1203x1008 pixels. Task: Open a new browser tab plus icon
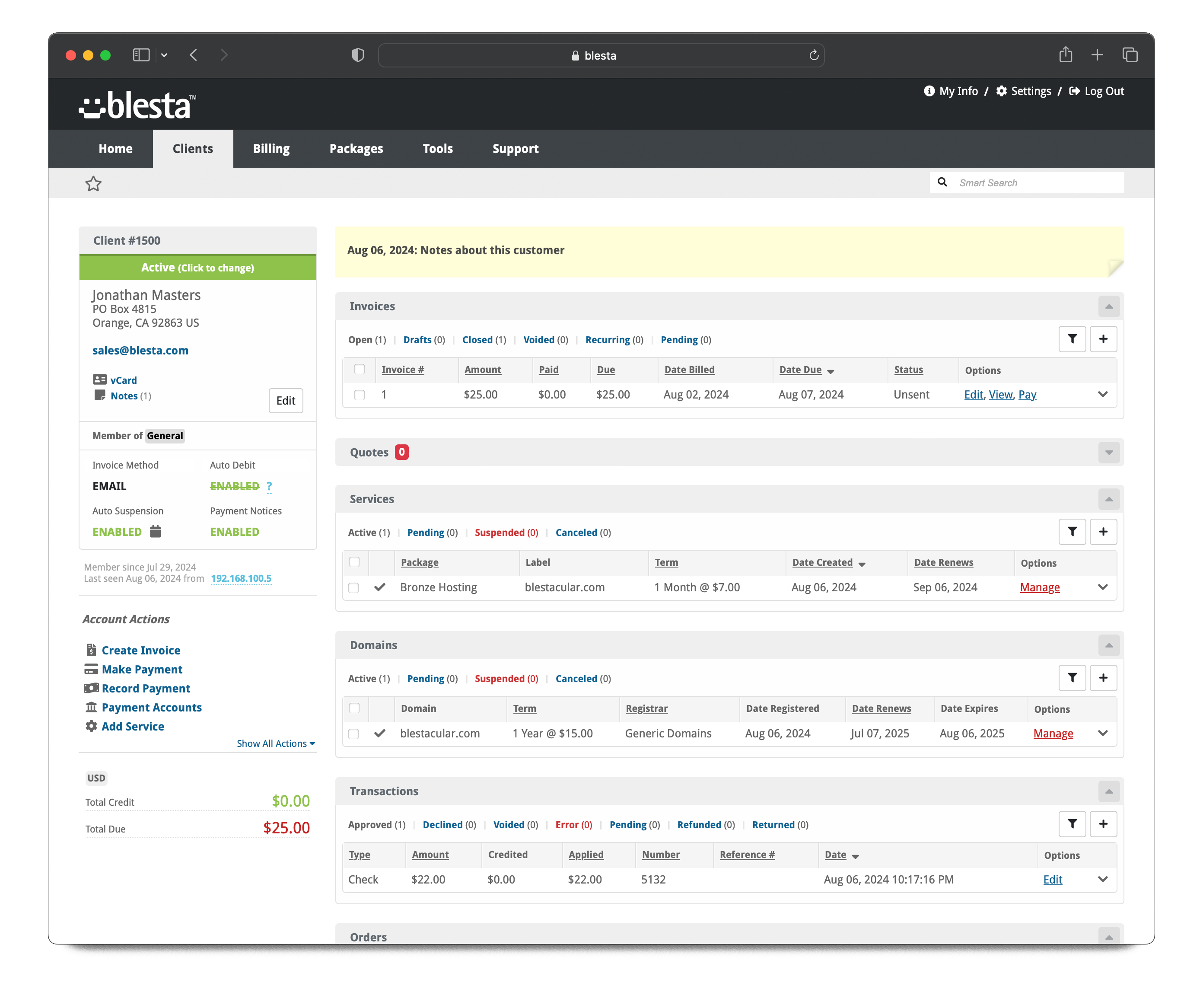(x=1097, y=55)
